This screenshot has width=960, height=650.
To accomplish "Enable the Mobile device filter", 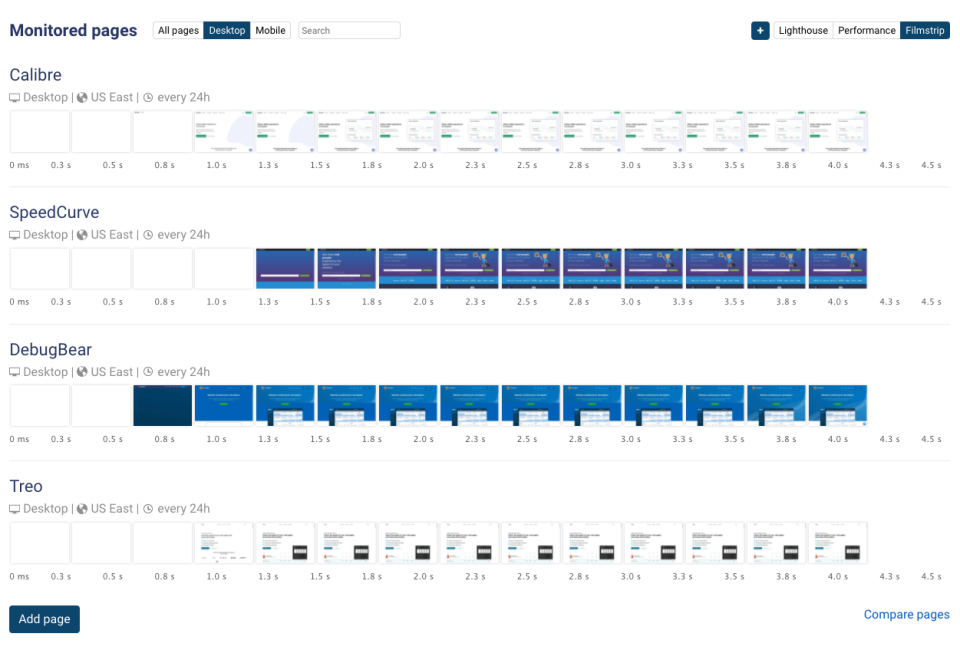I will (x=270, y=30).
